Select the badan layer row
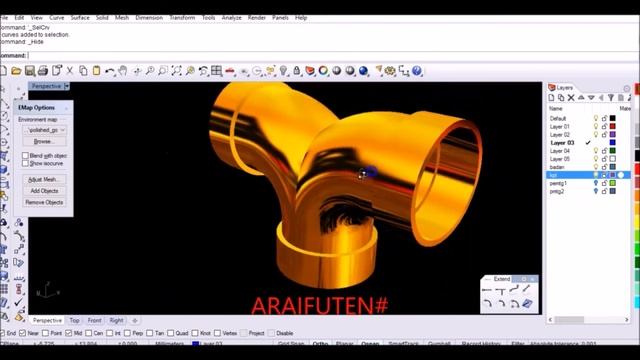Screen dimensions: 640x360 tap(588, 167)
